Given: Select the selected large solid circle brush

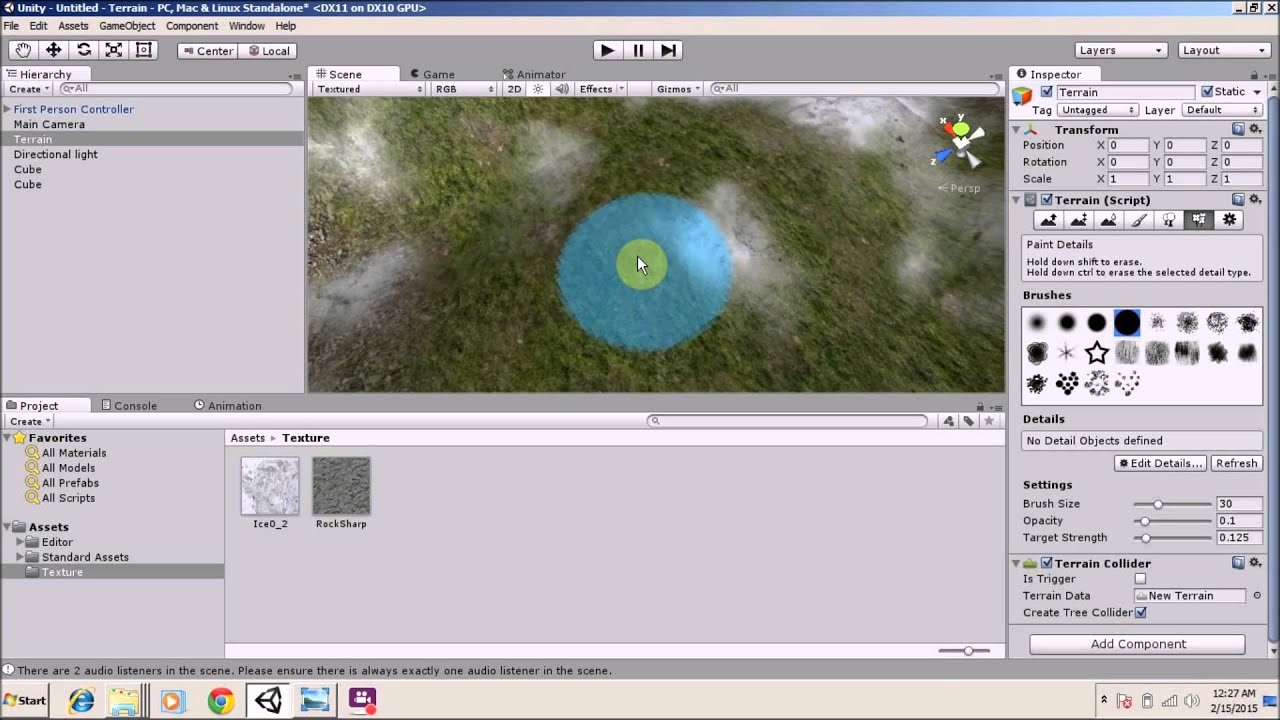Looking at the screenshot, I should (1127, 322).
